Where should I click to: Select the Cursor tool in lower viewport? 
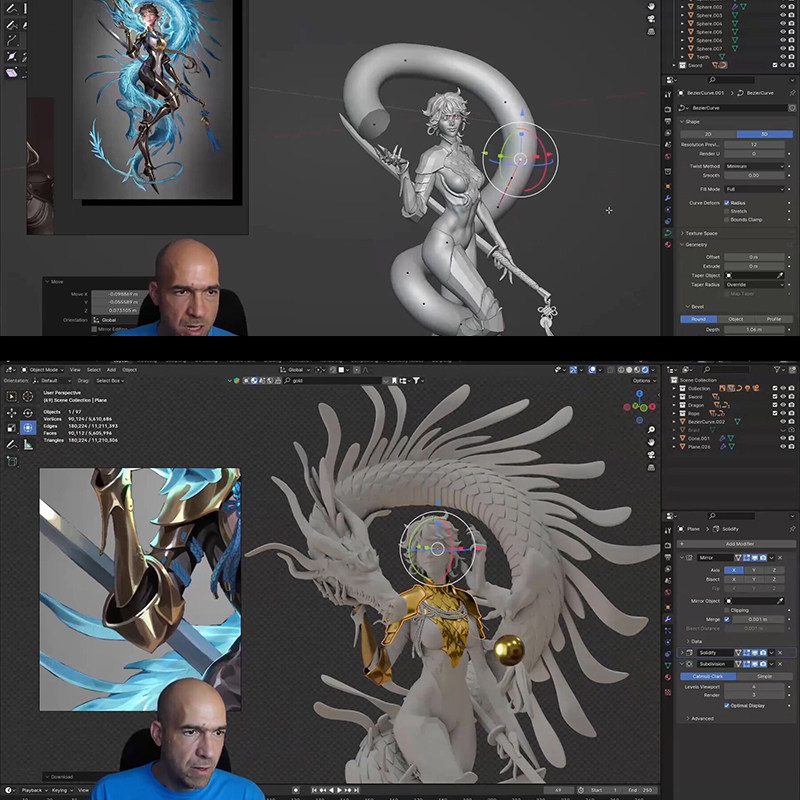point(28,396)
